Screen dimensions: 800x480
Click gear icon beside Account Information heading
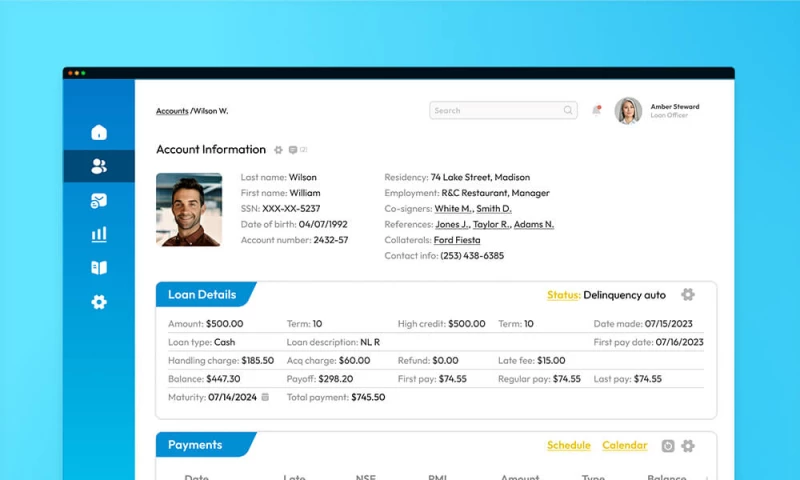(278, 150)
